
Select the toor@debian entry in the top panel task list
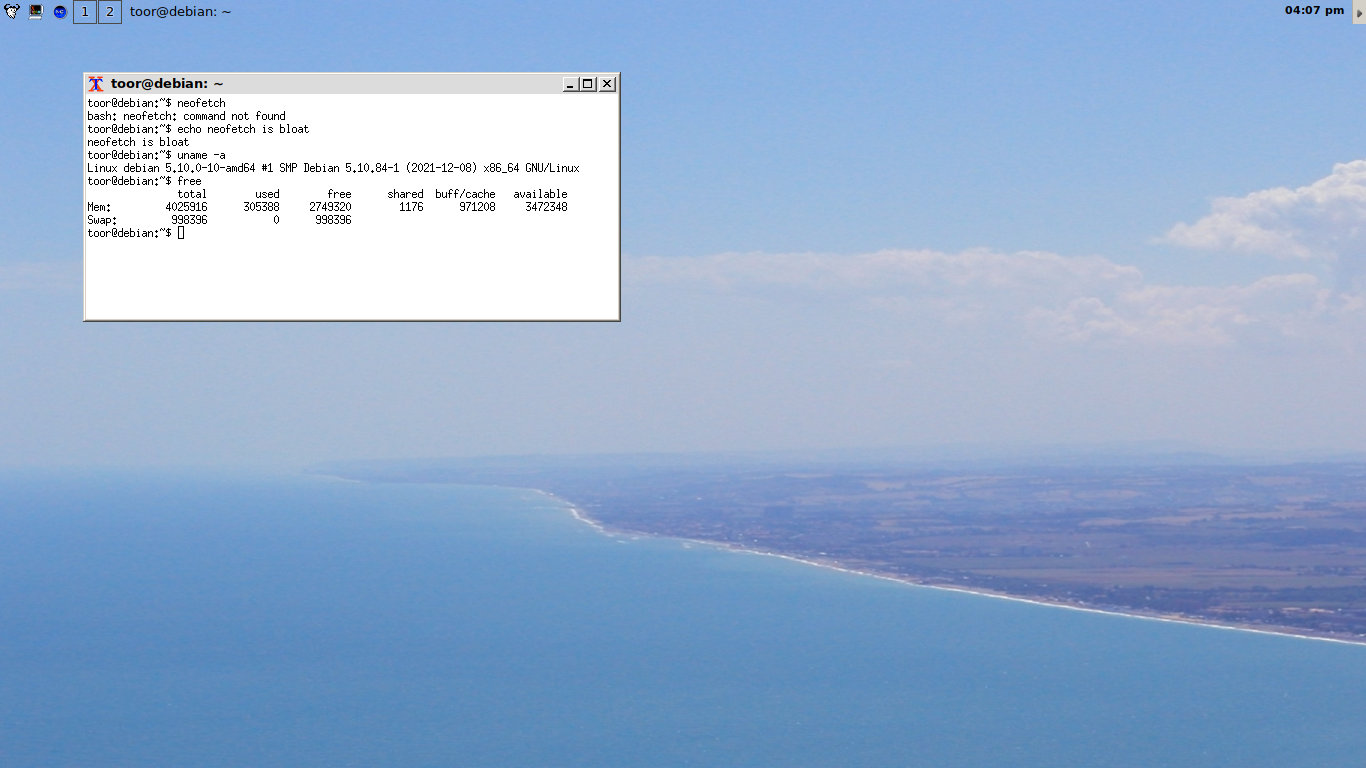click(x=180, y=12)
